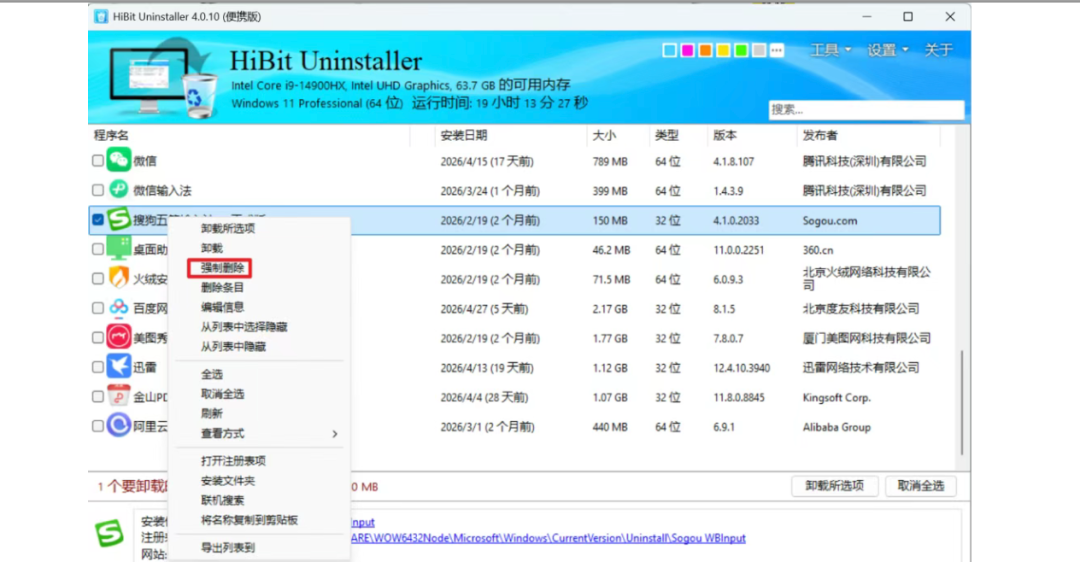Click the large Sogou icon in details panel
Screen dimensions: 1080x562
(x=110, y=534)
